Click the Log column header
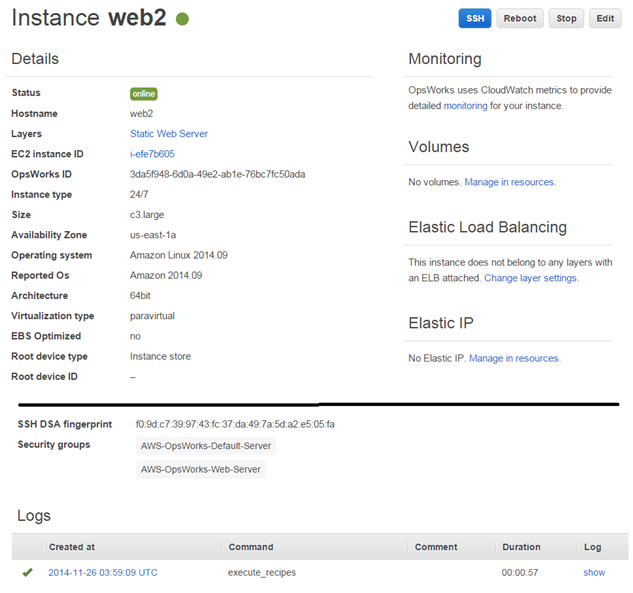This screenshot has width=633, height=593. pyautogui.click(x=593, y=547)
